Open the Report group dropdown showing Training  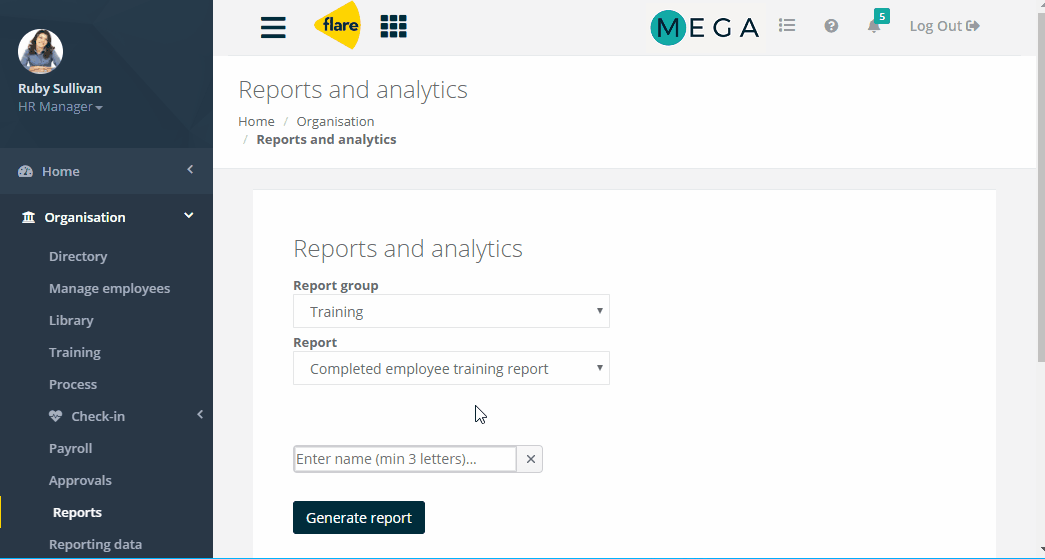451,311
